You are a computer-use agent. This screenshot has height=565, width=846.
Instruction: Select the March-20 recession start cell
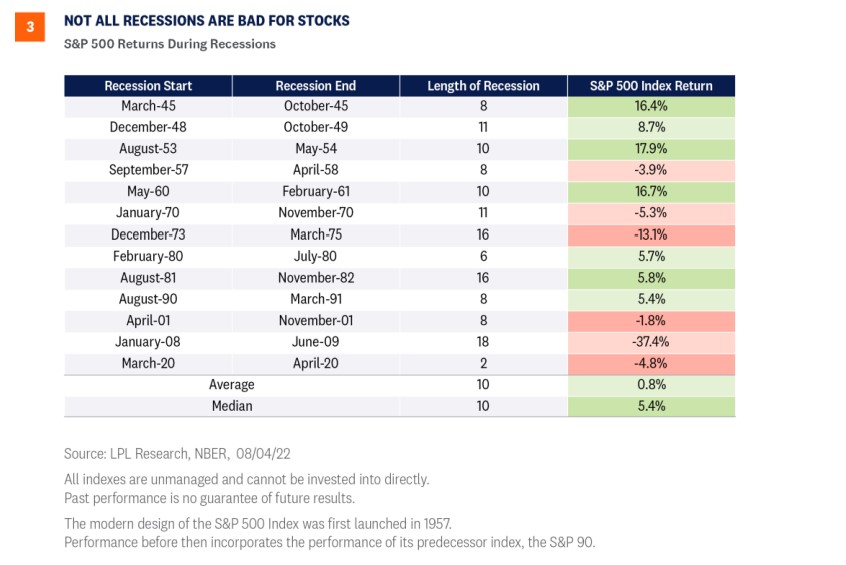coord(148,363)
